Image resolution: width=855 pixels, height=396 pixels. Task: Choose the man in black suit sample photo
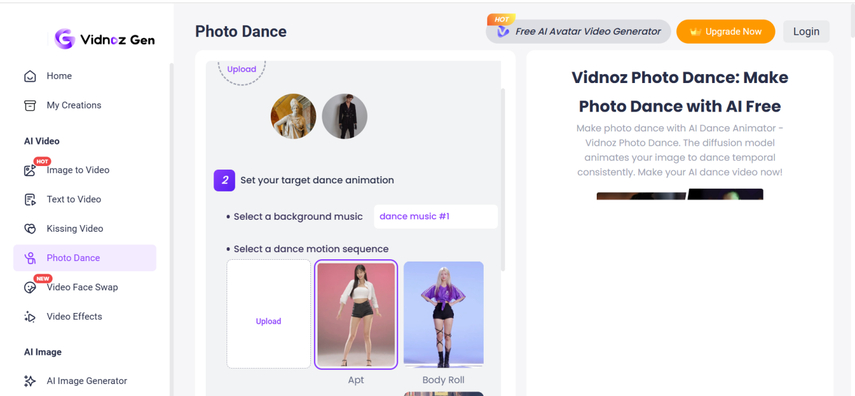click(345, 116)
